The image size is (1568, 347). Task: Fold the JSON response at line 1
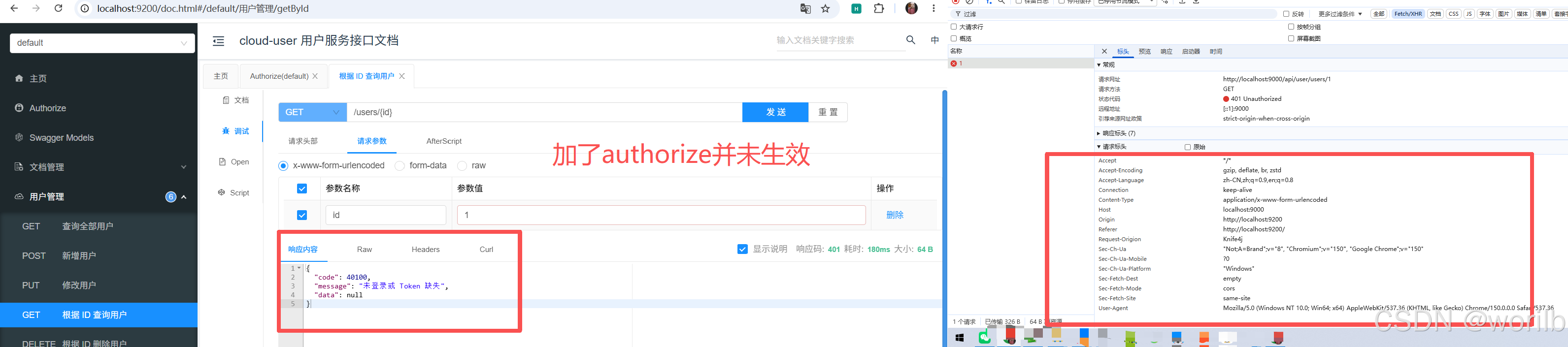coord(299,268)
